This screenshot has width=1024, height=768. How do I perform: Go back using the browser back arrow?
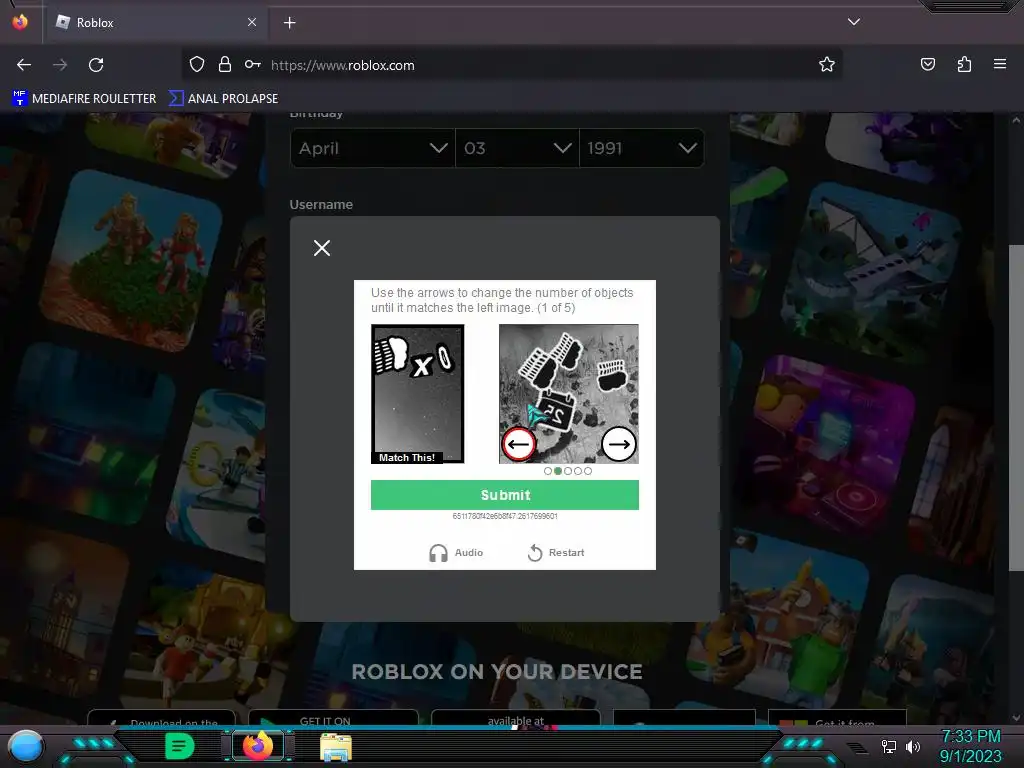point(24,65)
